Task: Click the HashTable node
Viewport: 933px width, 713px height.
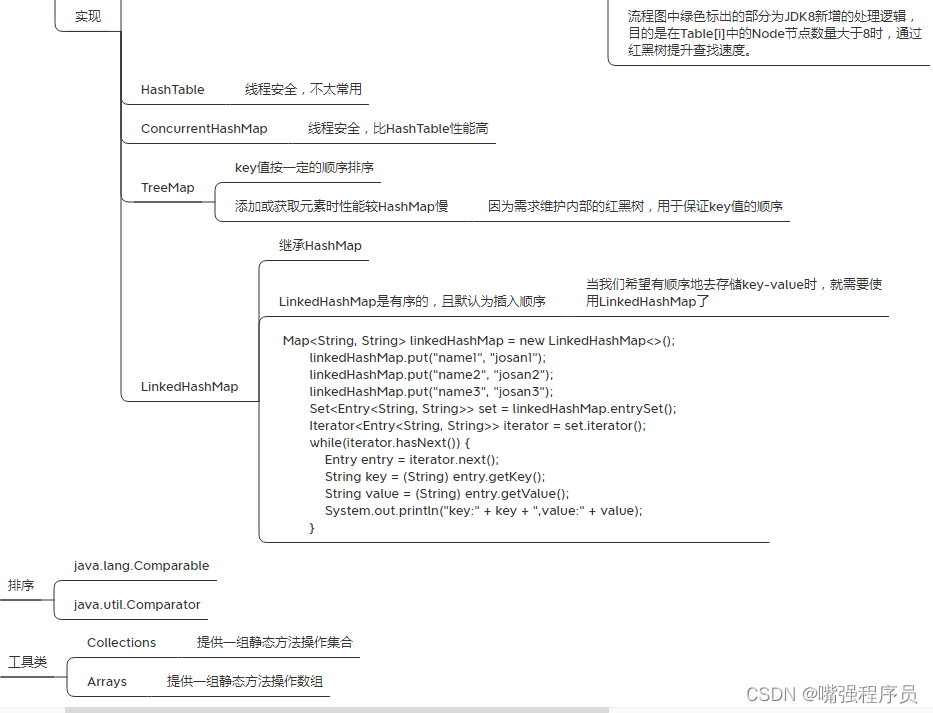Action: [173, 90]
